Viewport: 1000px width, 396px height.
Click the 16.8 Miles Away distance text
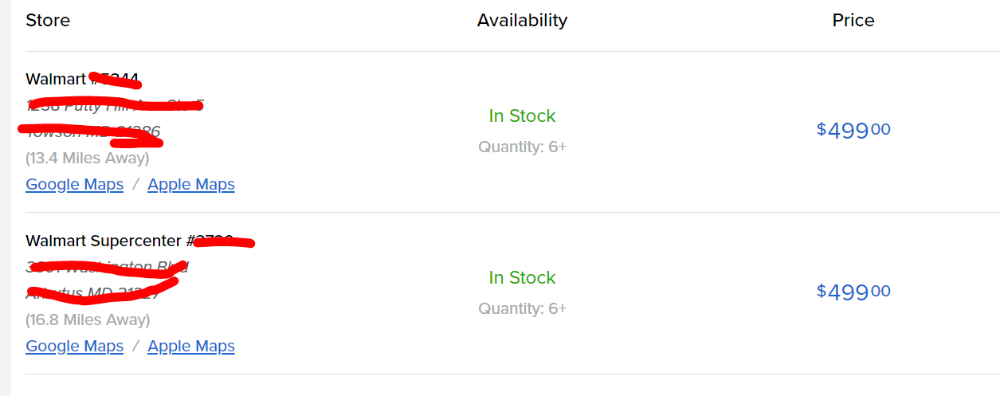tap(87, 319)
